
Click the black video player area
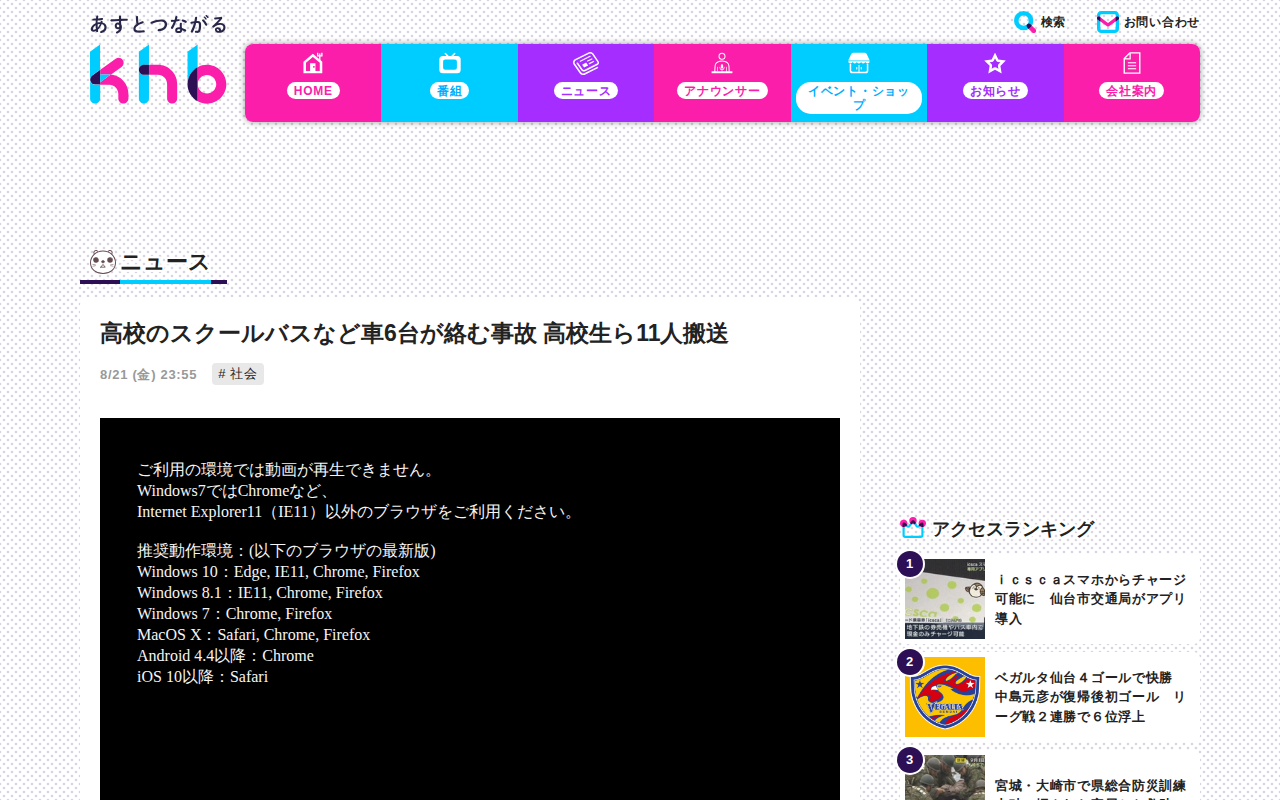(470, 609)
